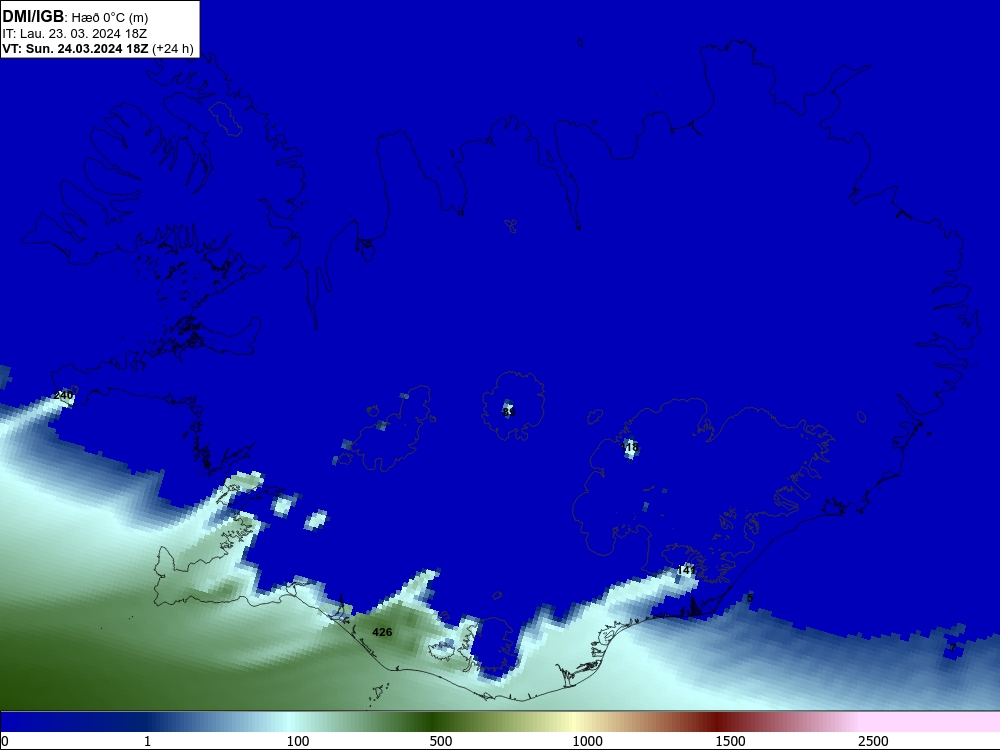Click the 118 value label on the glacier

[x=629, y=447]
